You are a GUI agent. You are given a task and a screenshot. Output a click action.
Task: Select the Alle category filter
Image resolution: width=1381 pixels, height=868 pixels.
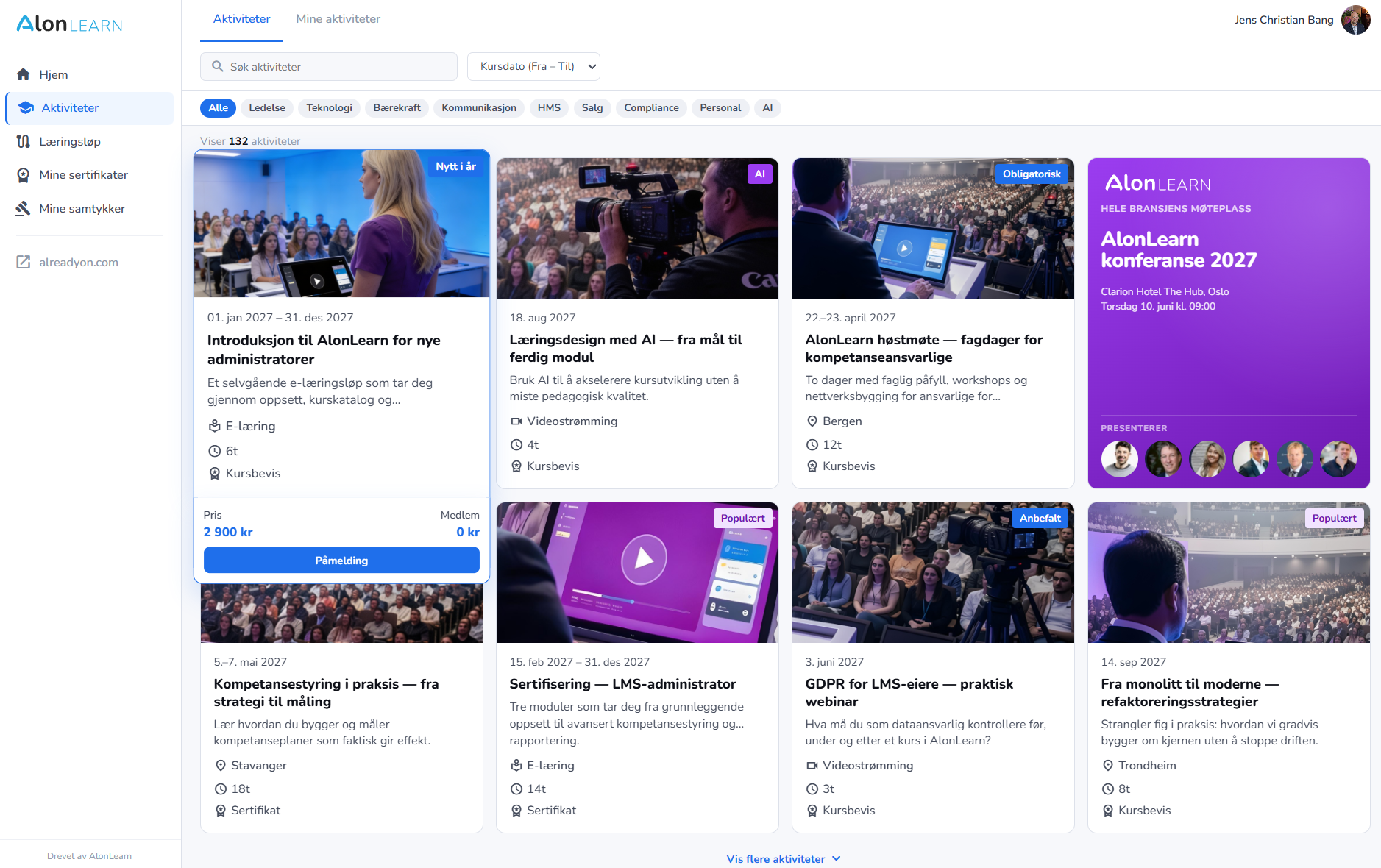(219, 108)
